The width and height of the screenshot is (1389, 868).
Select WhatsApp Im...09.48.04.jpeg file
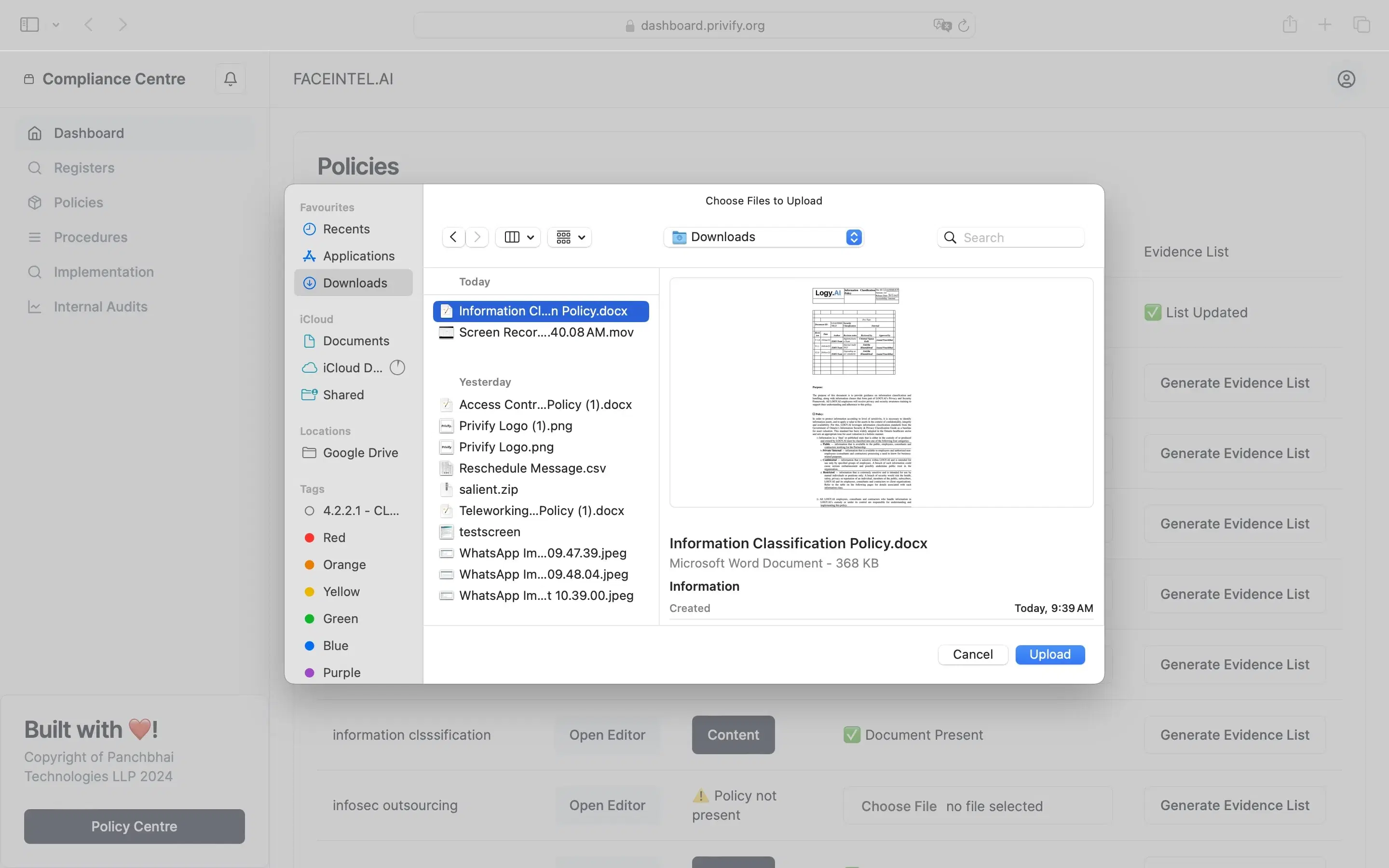(x=541, y=575)
